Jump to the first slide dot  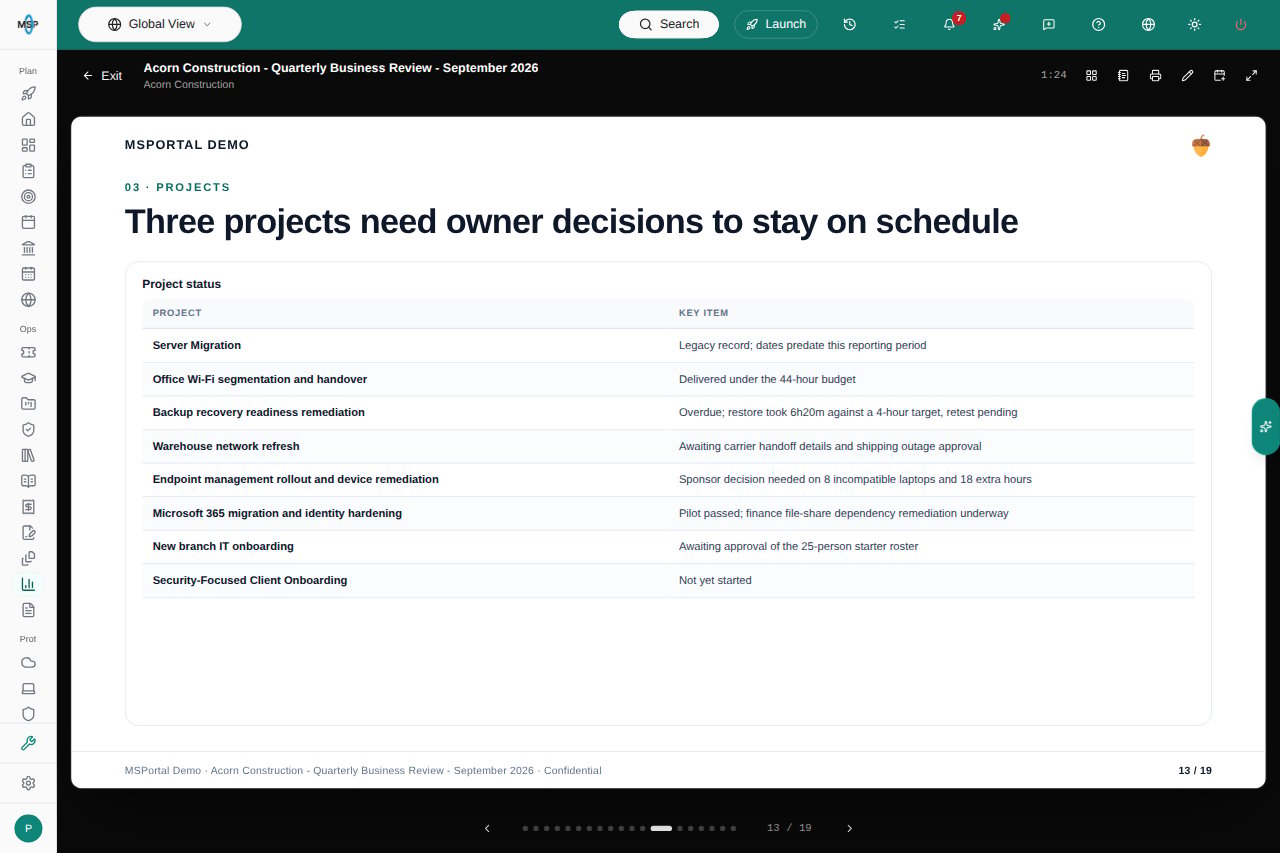pyautogui.click(x=525, y=828)
